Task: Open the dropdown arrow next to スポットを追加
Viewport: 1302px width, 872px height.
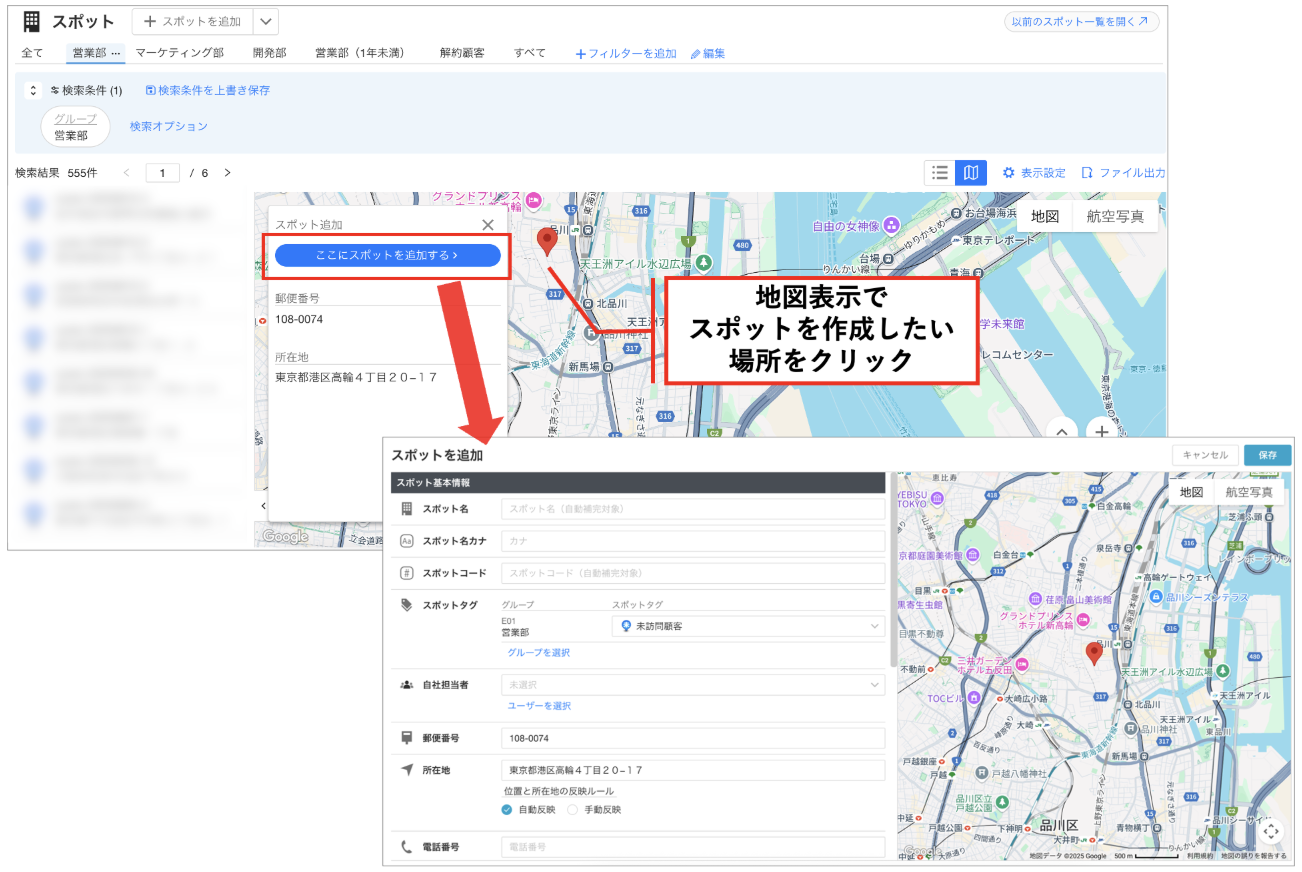Action: pyautogui.click(x=266, y=22)
